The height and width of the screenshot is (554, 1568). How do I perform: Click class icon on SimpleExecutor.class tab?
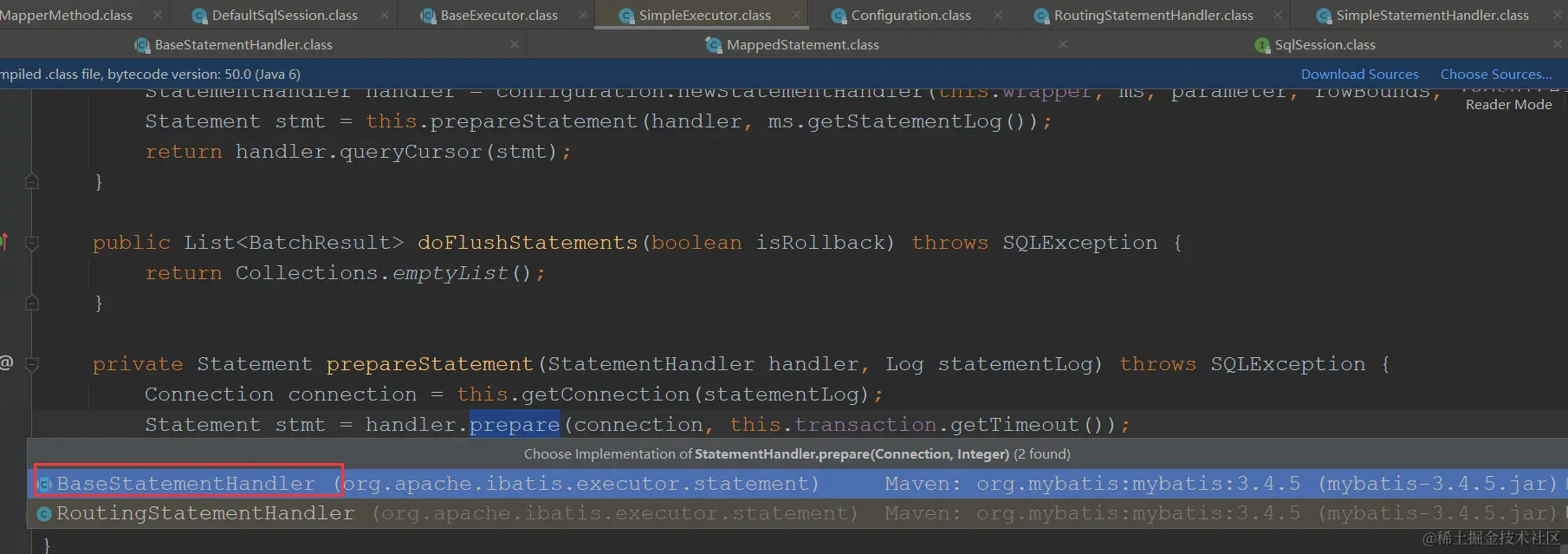point(626,16)
